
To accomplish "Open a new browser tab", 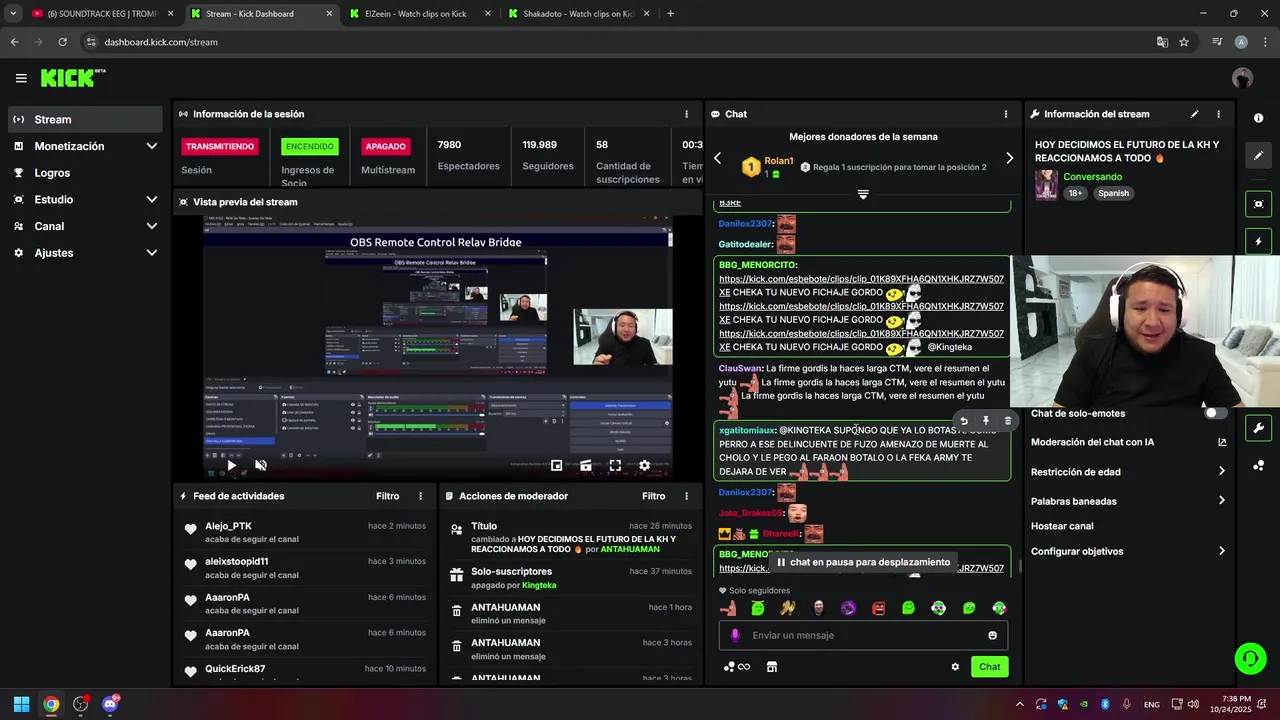I will (x=670, y=14).
